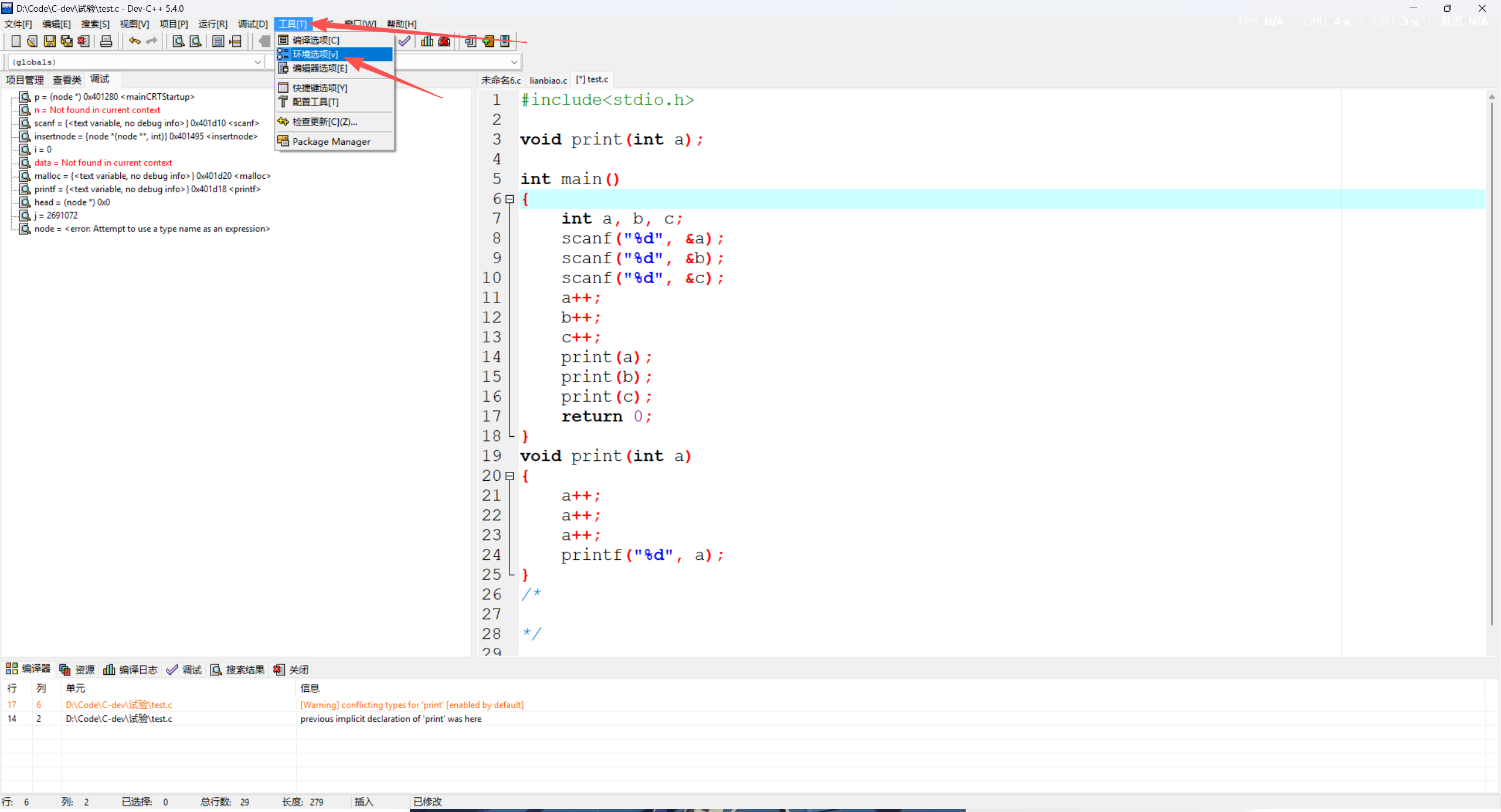
Task: Click the Print toolbar icon
Action: click(x=106, y=41)
